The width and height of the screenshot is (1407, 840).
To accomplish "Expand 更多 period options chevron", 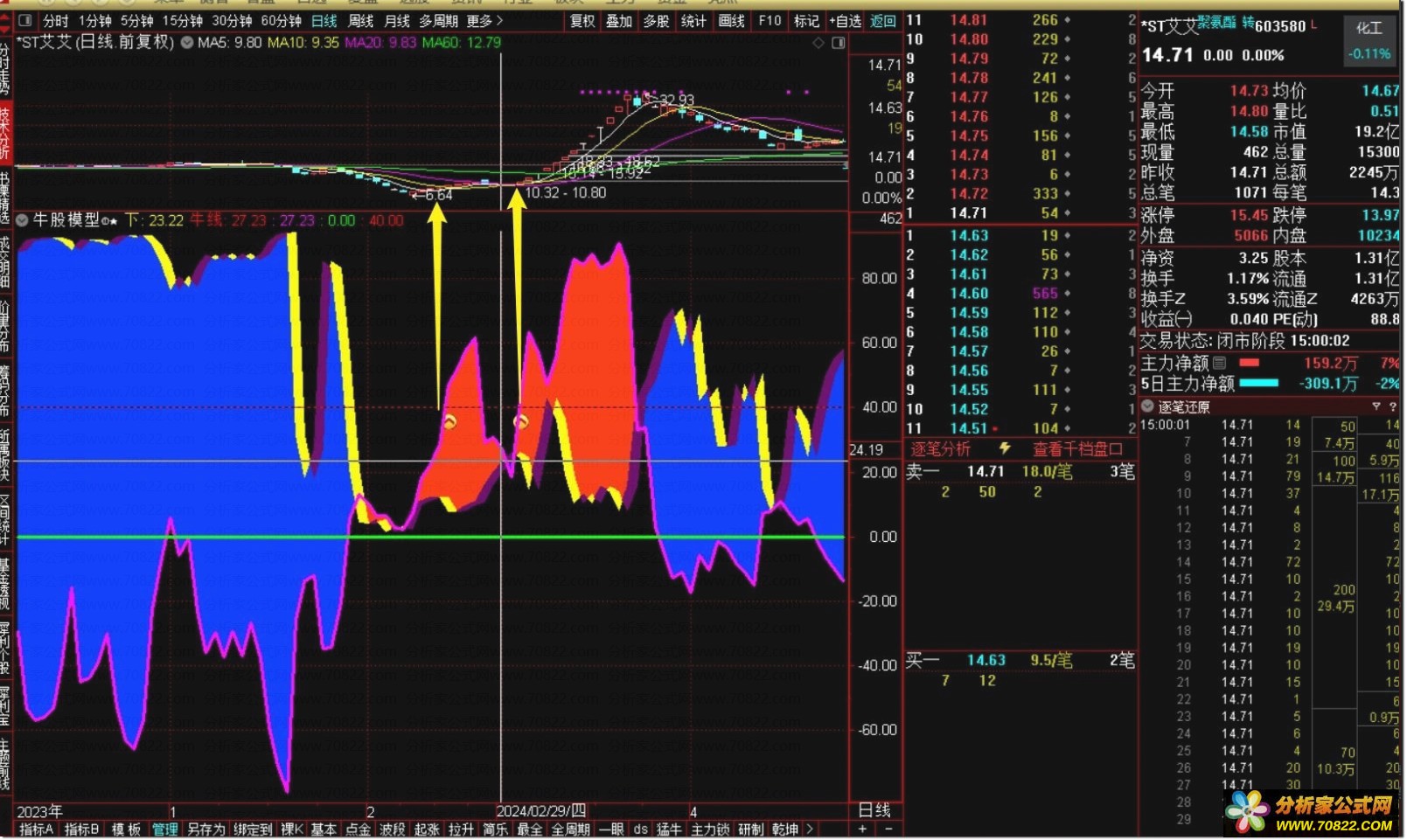I will (x=499, y=20).
